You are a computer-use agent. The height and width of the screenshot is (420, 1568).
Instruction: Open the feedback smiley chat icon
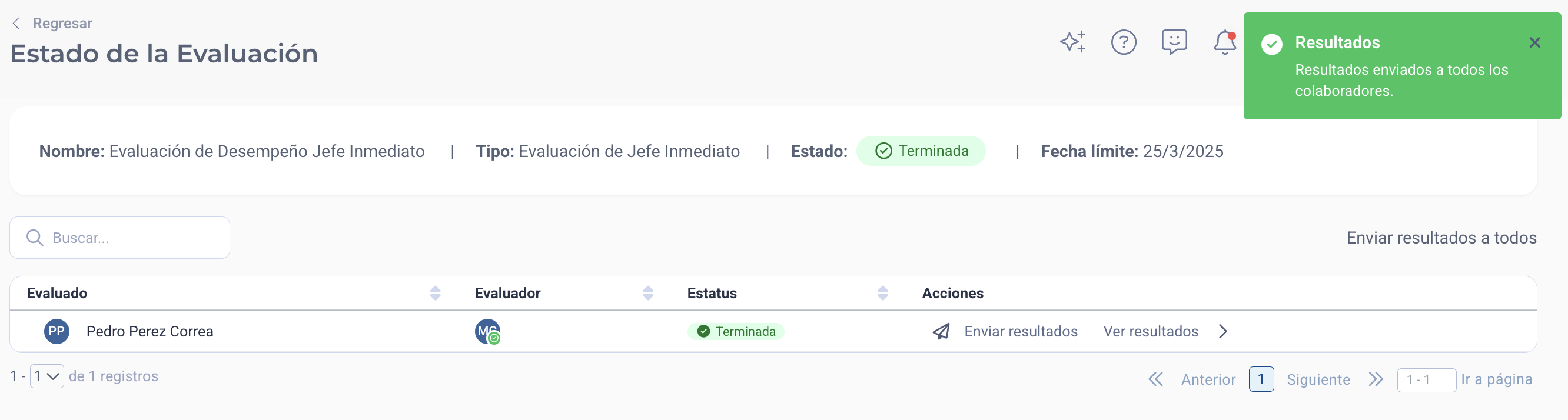(1174, 42)
